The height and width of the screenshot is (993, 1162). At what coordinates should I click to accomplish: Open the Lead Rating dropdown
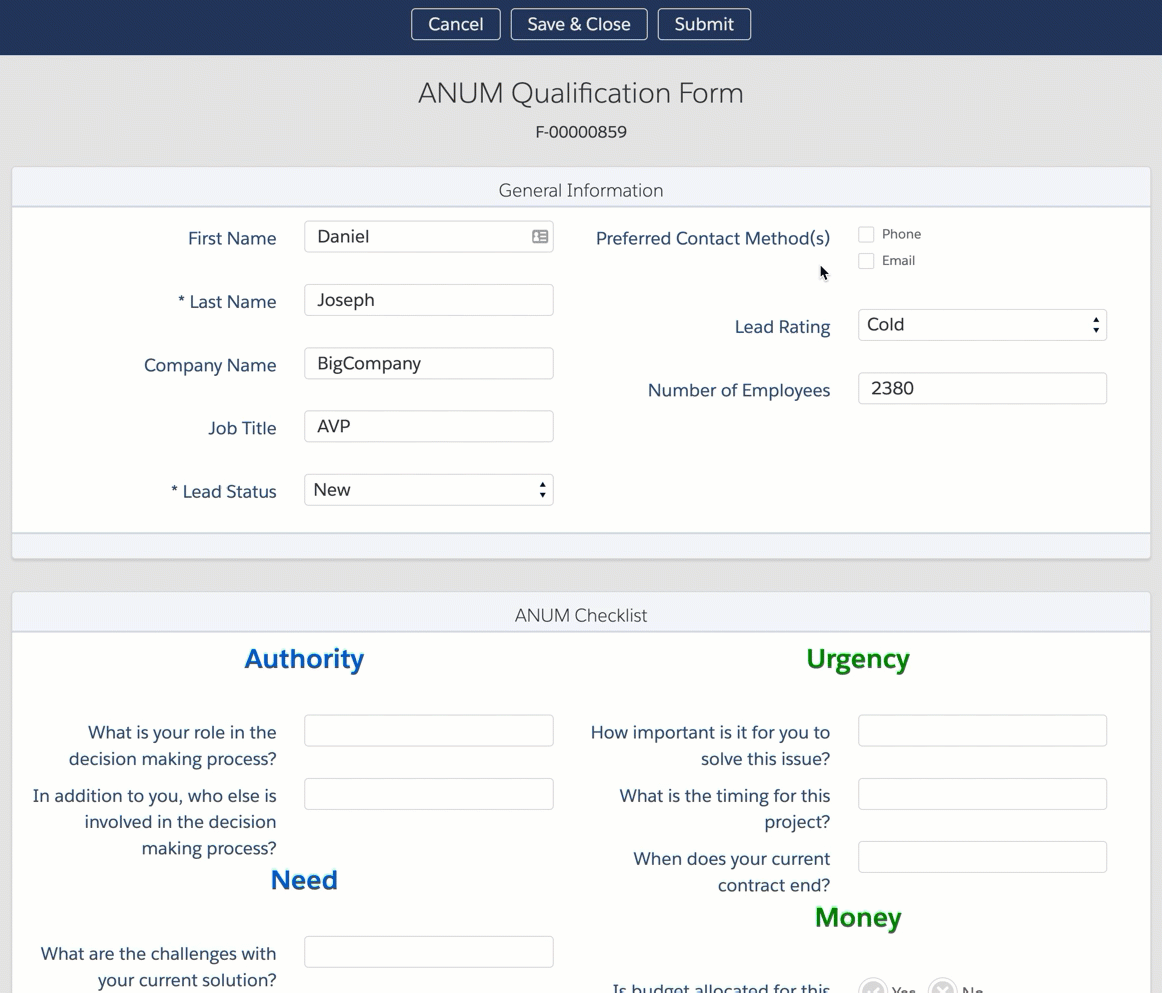click(982, 325)
